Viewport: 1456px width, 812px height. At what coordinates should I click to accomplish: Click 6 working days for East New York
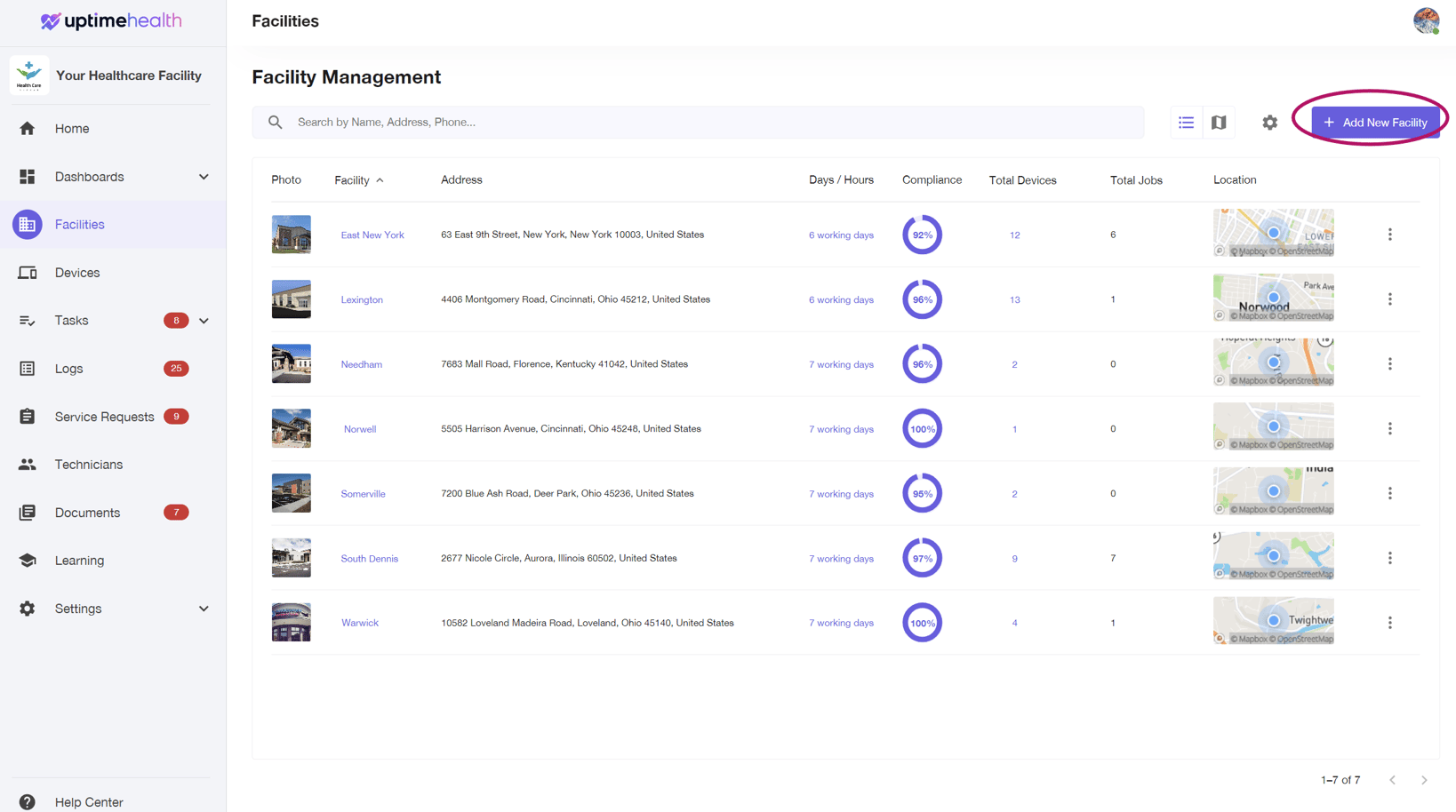[x=841, y=235]
